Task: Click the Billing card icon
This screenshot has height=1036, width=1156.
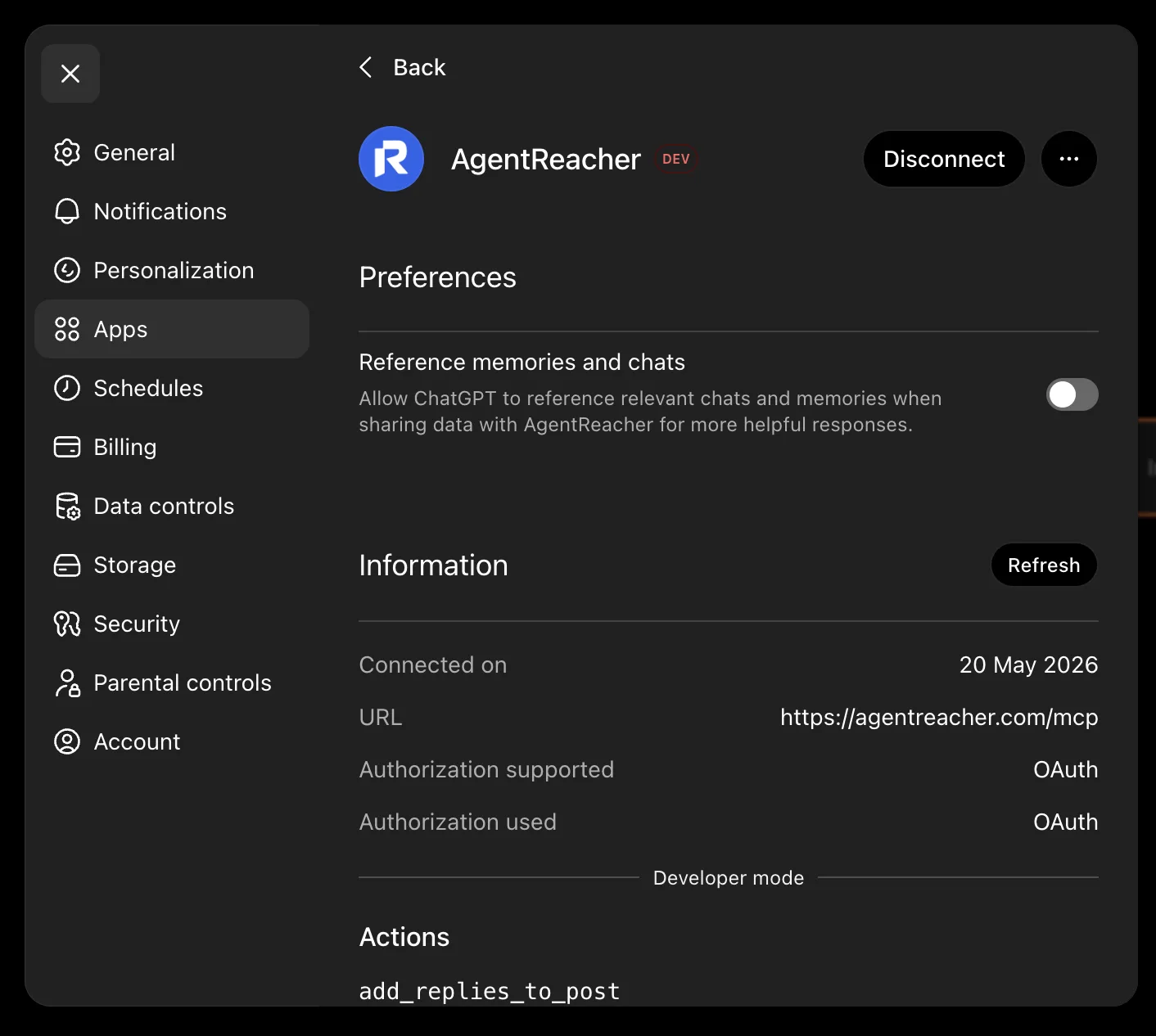Action: click(x=67, y=447)
